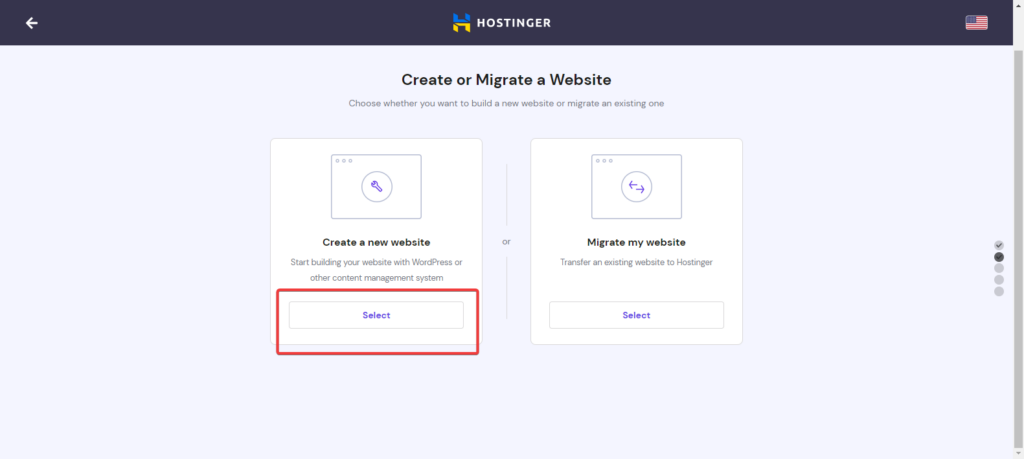Click the 'Create or Migrate a Website' title
The width and height of the screenshot is (1024, 459).
pos(506,80)
